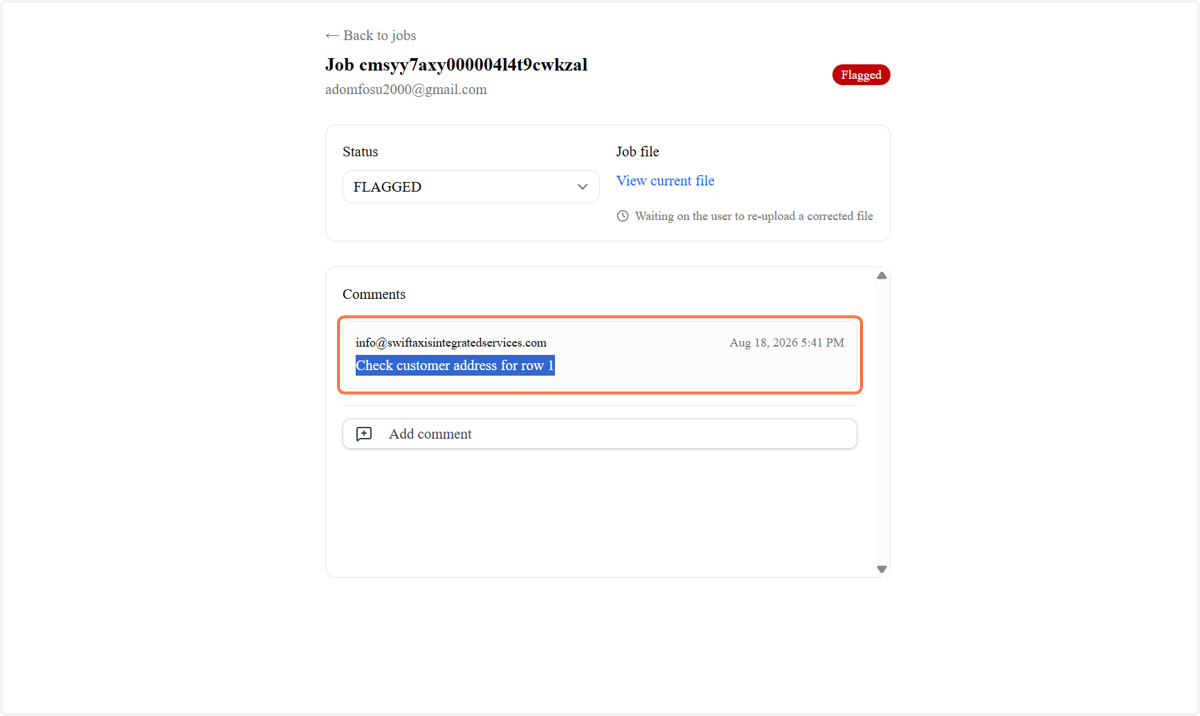The width and height of the screenshot is (1200, 716).
Task: Click the chevron in the Status dropdown
Action: click(x=582, y=187)
